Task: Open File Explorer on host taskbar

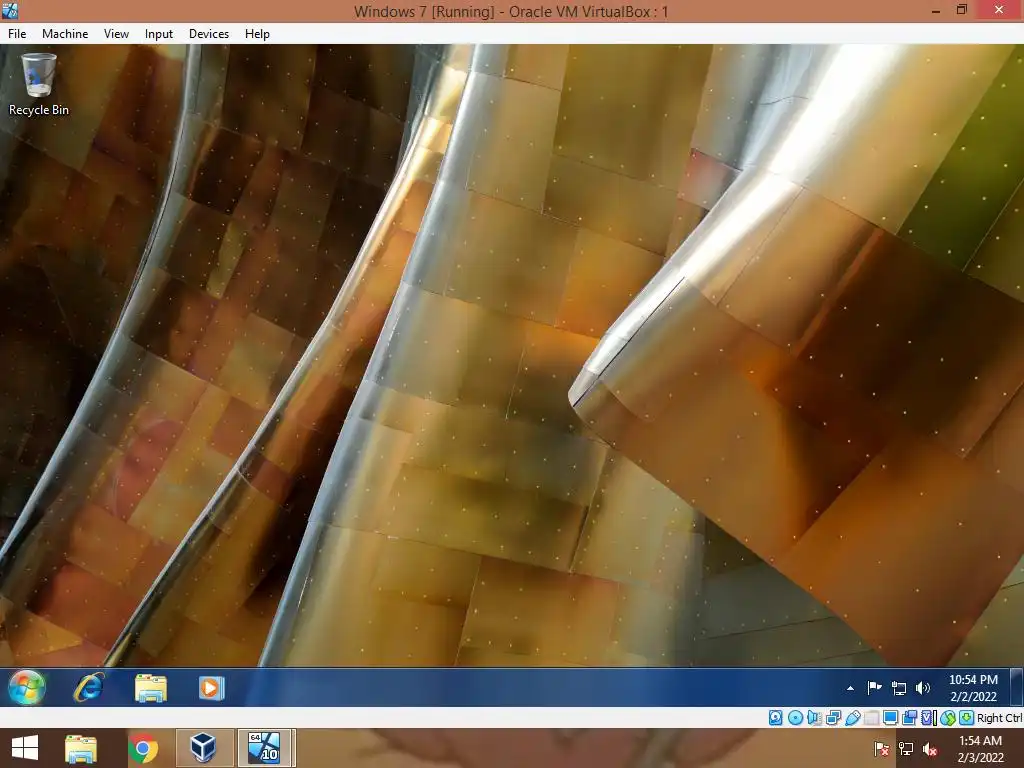Action: click(80, 748)
